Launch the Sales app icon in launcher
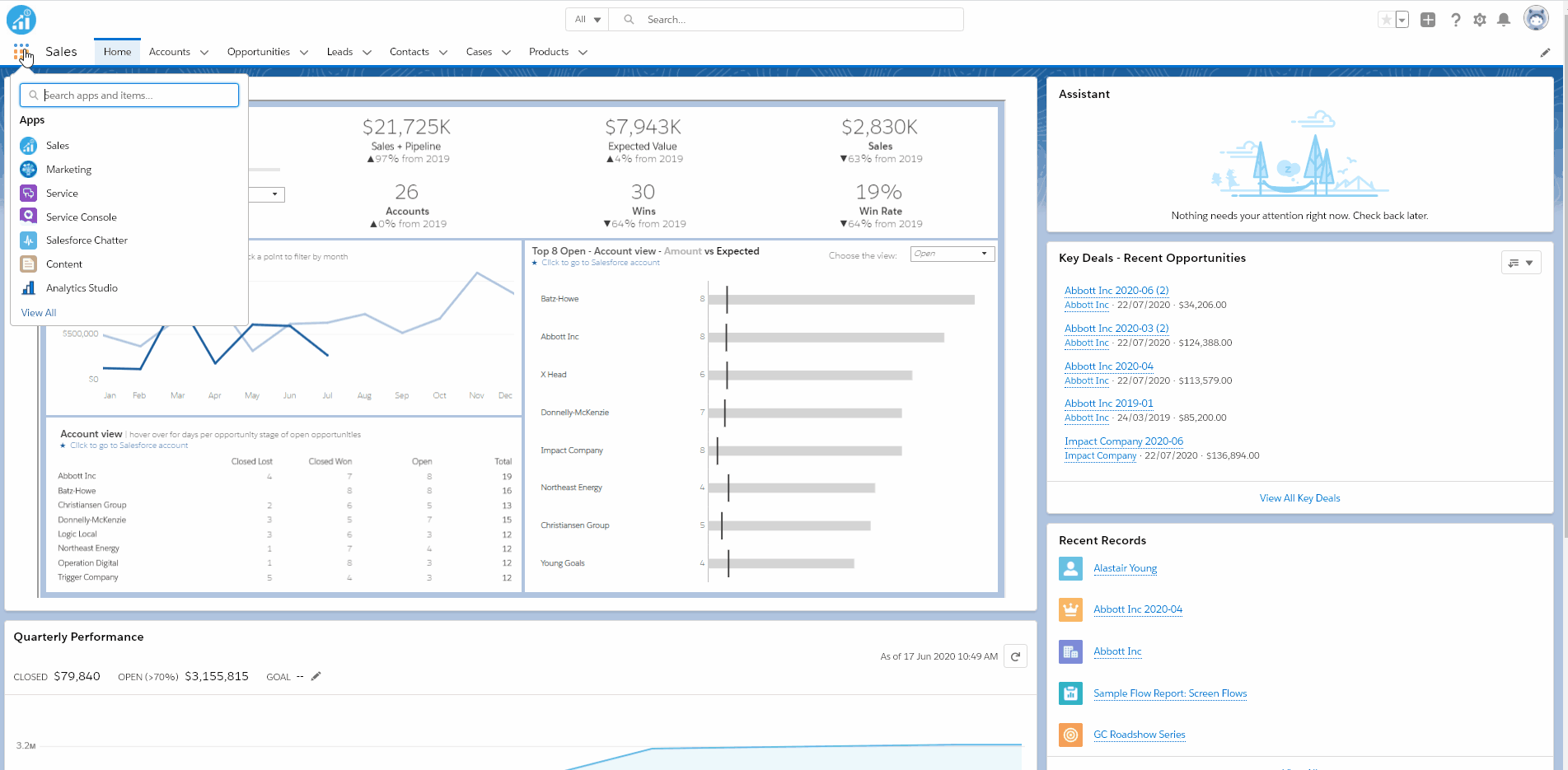 point(29,146)
